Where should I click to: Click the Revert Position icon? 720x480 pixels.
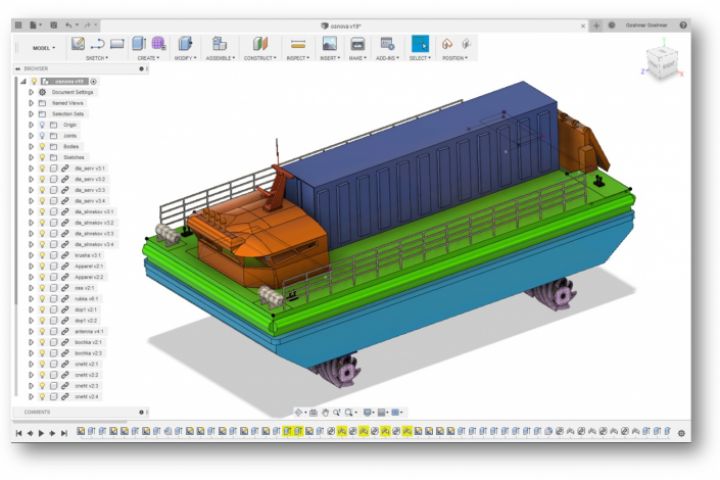[x=466, y=44]
